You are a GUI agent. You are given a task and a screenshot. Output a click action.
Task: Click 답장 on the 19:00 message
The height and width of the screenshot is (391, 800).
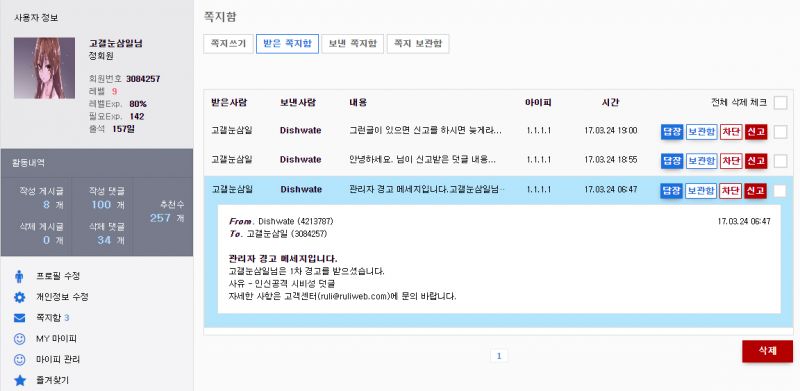pos(671,132)
